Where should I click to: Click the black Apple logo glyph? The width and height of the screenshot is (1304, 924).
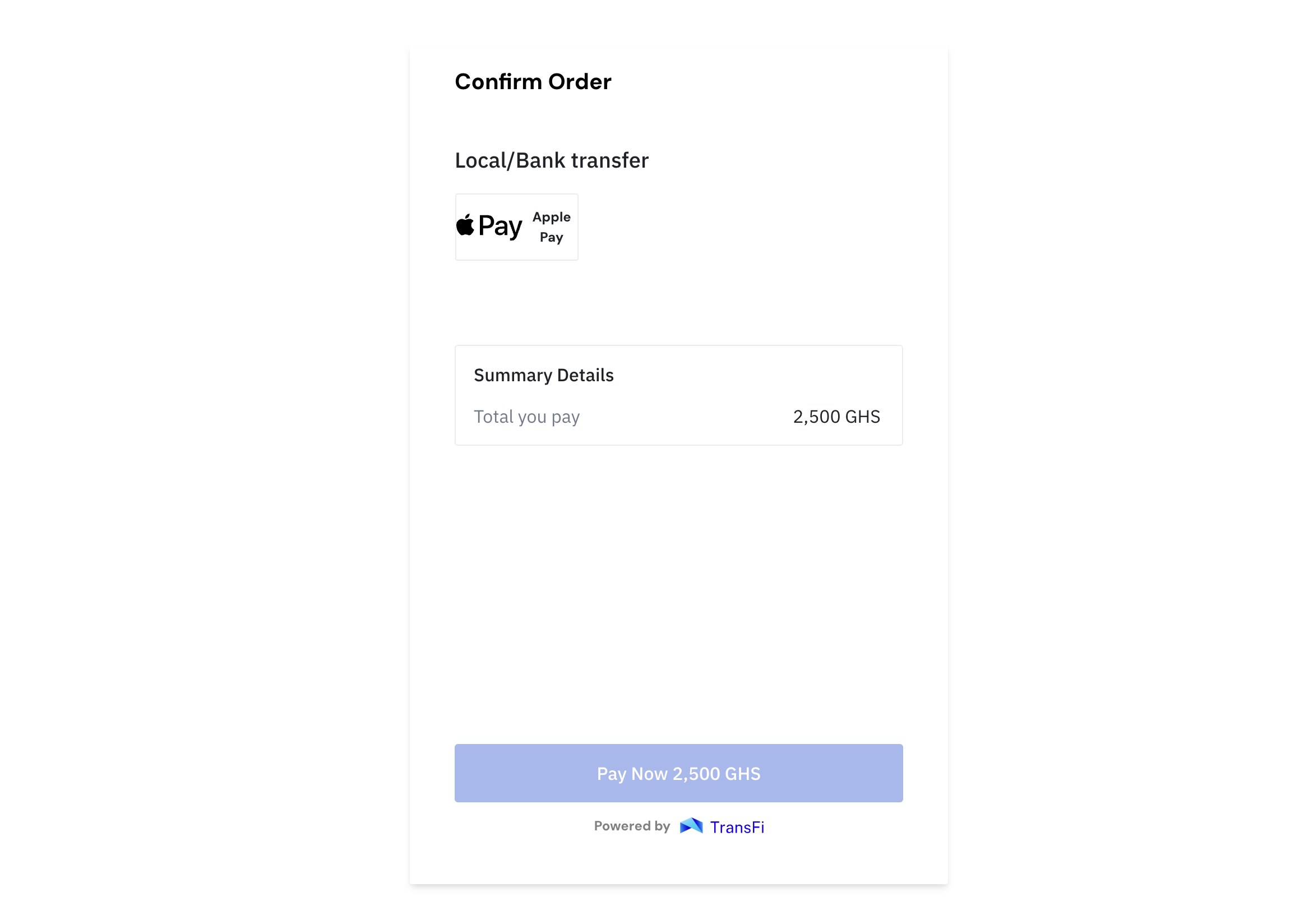pos(465,225)
